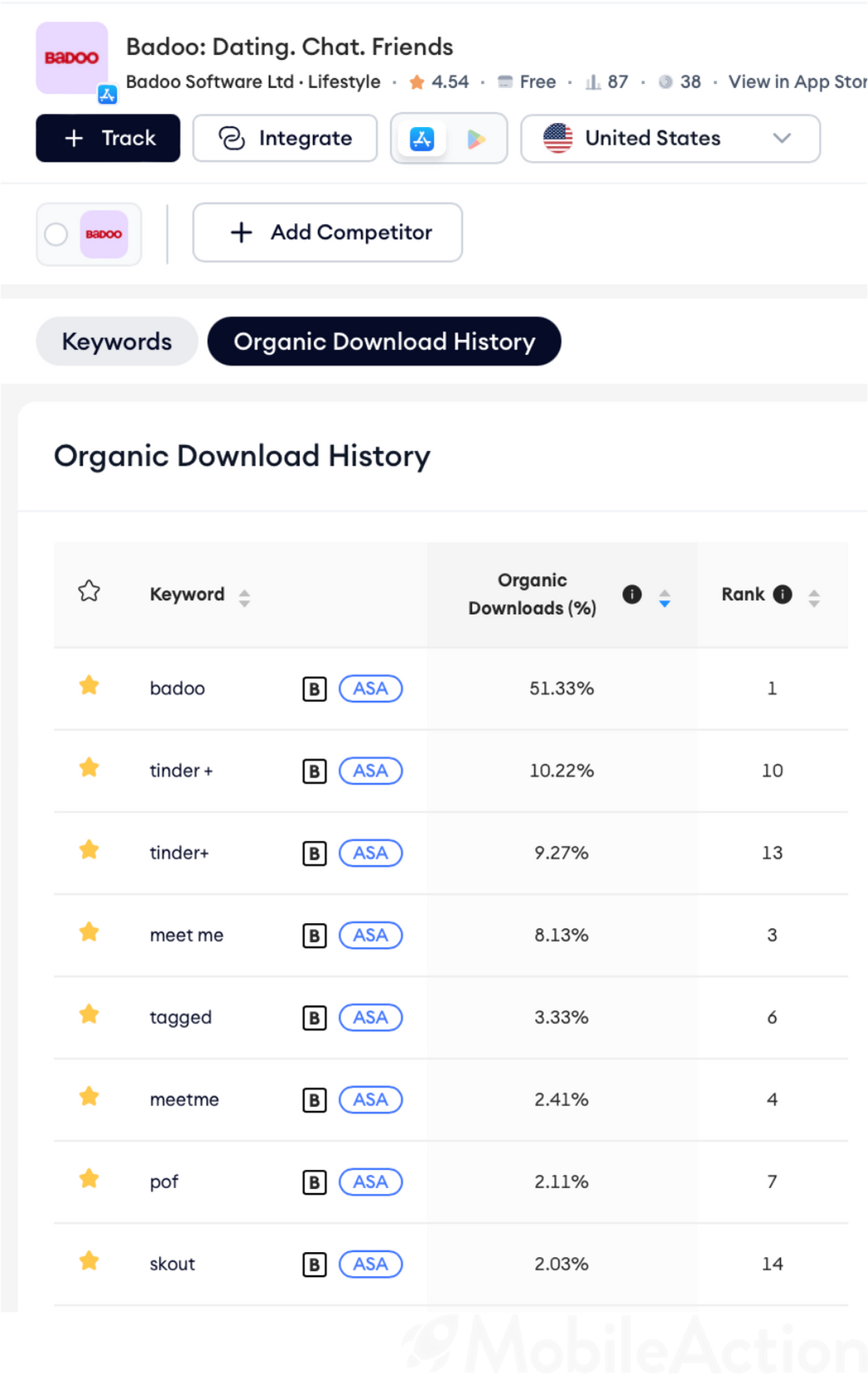
Task: Click the skout keyword text
Action: click(172, 1265)
